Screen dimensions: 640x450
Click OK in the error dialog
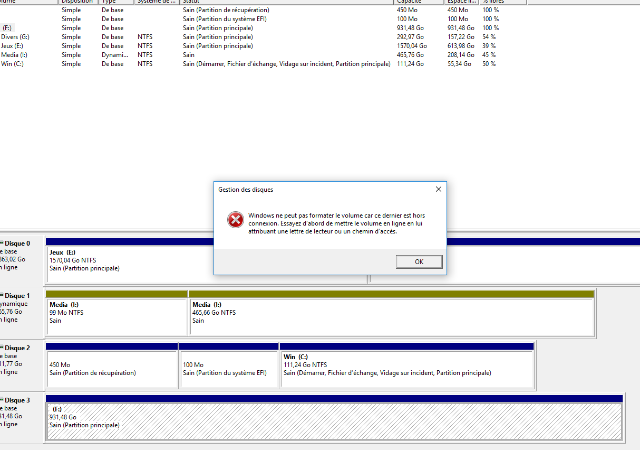pyautogui.click(x=419, y=261)
